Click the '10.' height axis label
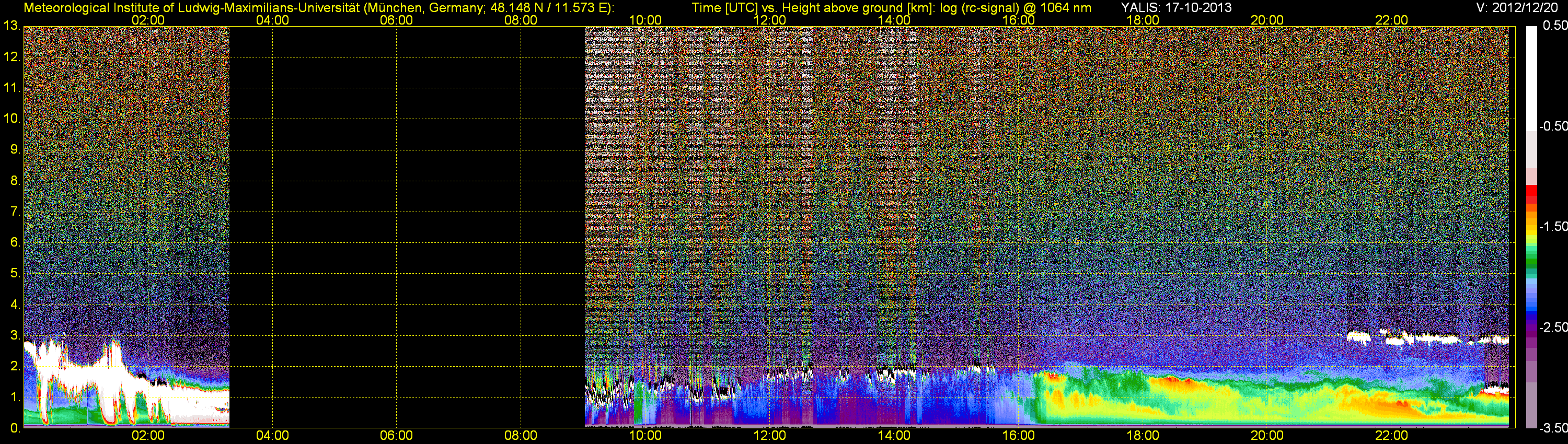This screenshot has width=1568, height=444. pos(11,119)
